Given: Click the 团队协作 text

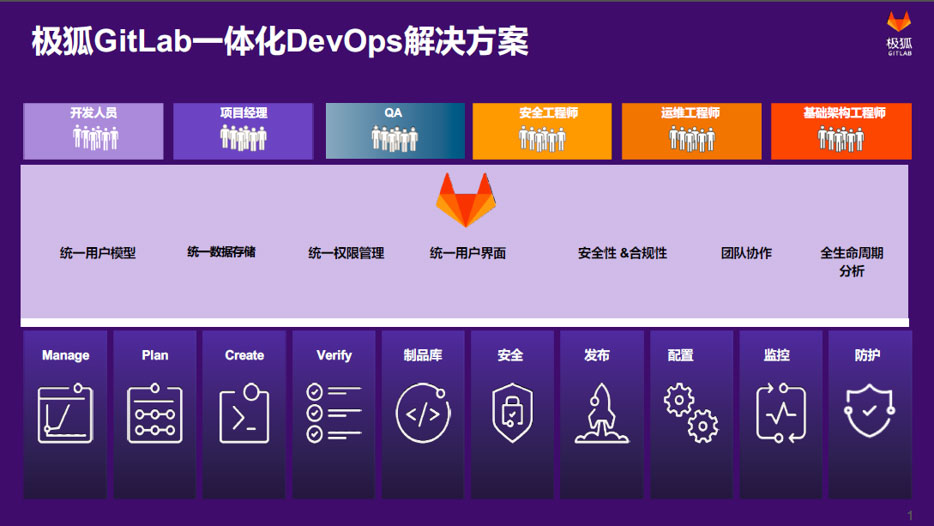Looking at the screenshot, I should click(x=746, y=253).
